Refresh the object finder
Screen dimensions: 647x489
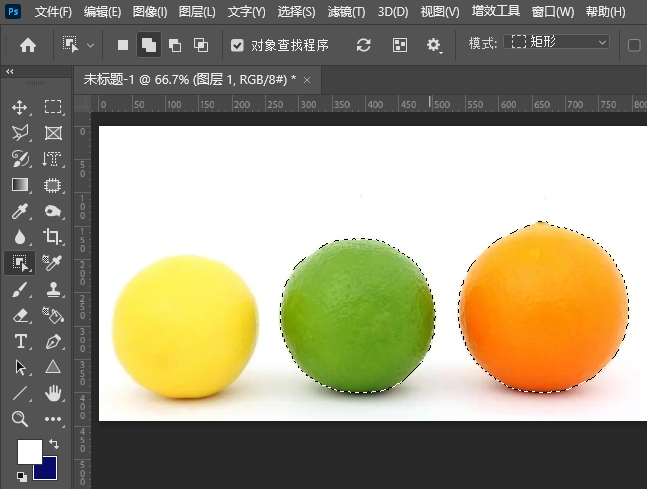364,45
